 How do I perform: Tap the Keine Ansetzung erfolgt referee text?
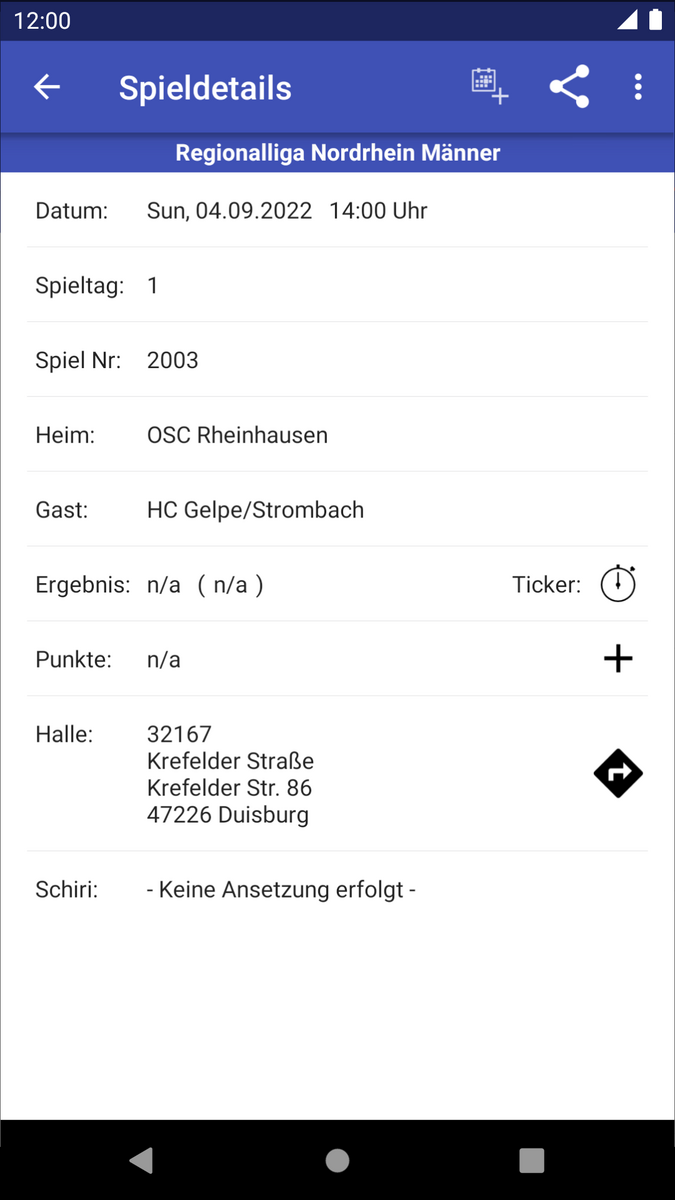click(x=281, y=889)
